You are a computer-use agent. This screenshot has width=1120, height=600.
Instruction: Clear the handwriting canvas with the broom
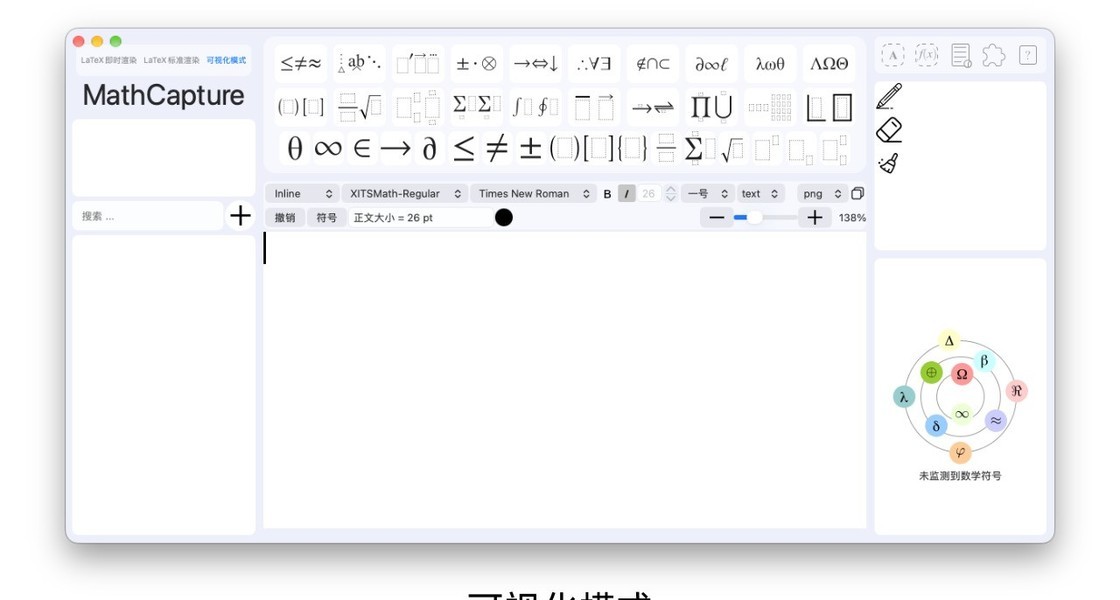[889, 164]
